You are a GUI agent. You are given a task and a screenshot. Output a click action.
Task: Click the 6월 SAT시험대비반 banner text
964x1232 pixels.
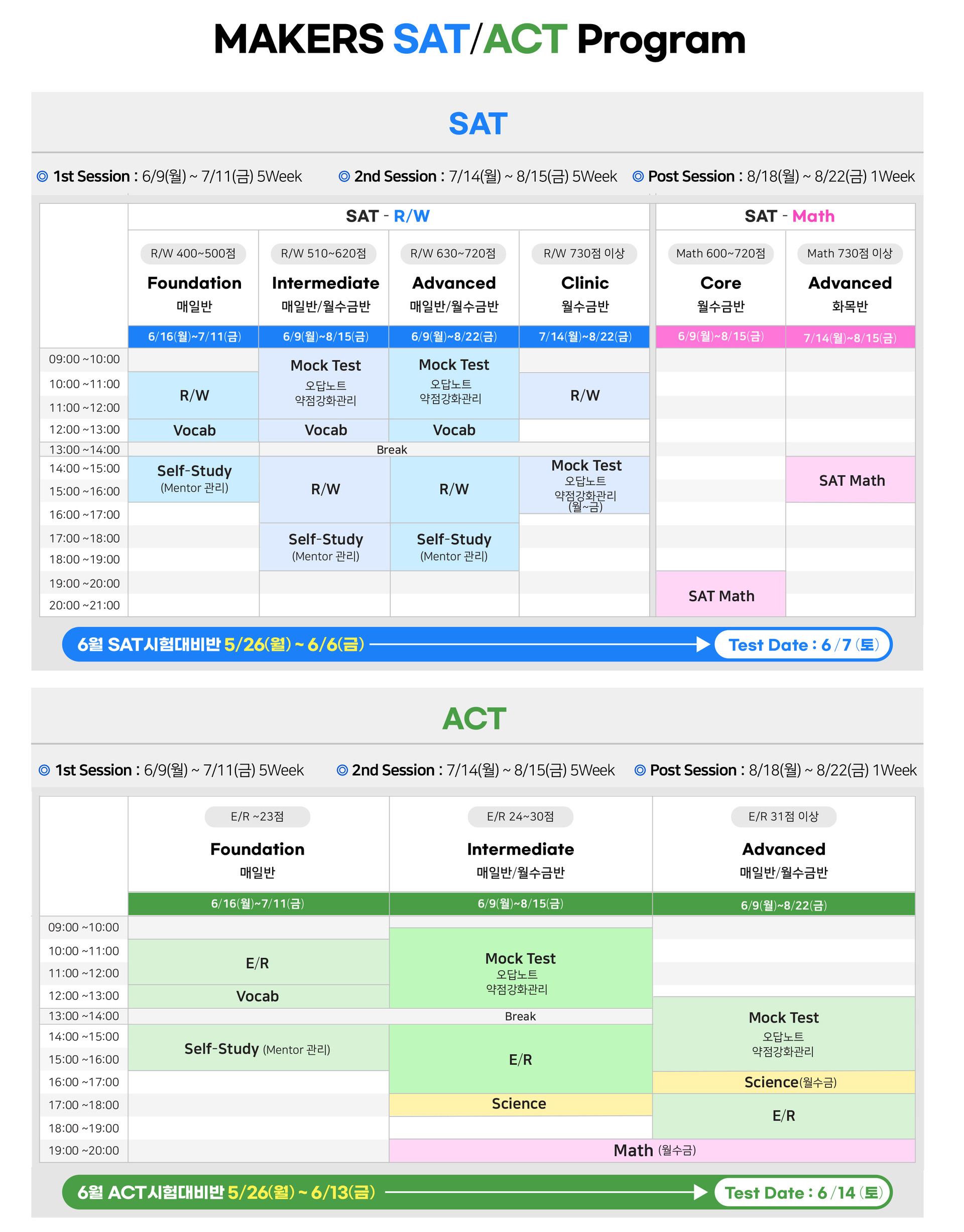pos(221,644)
